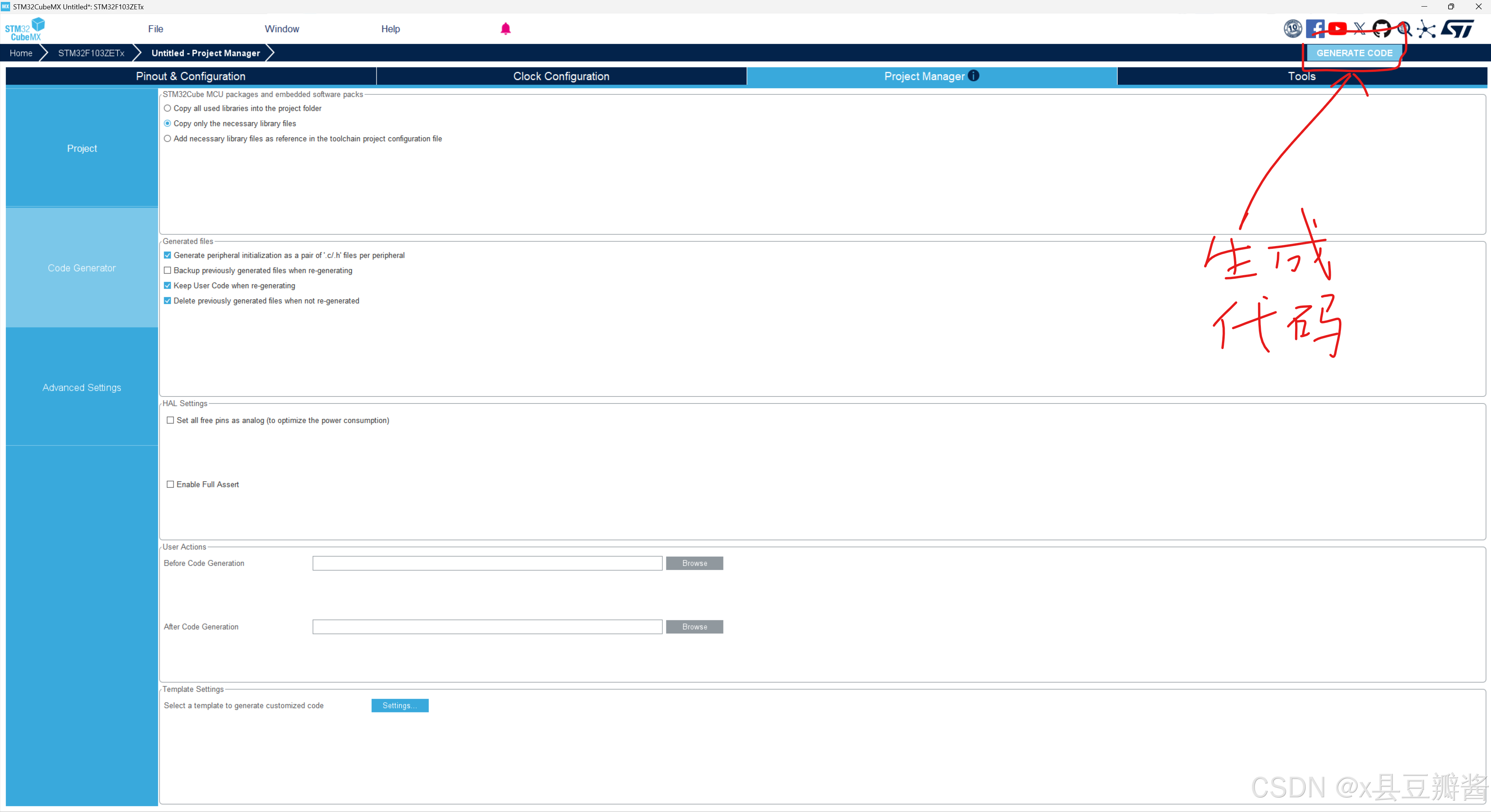Open Advanced Settings in the sidebar
Image resolution: width=1491 pixels, height=812 pixels.
82,388
